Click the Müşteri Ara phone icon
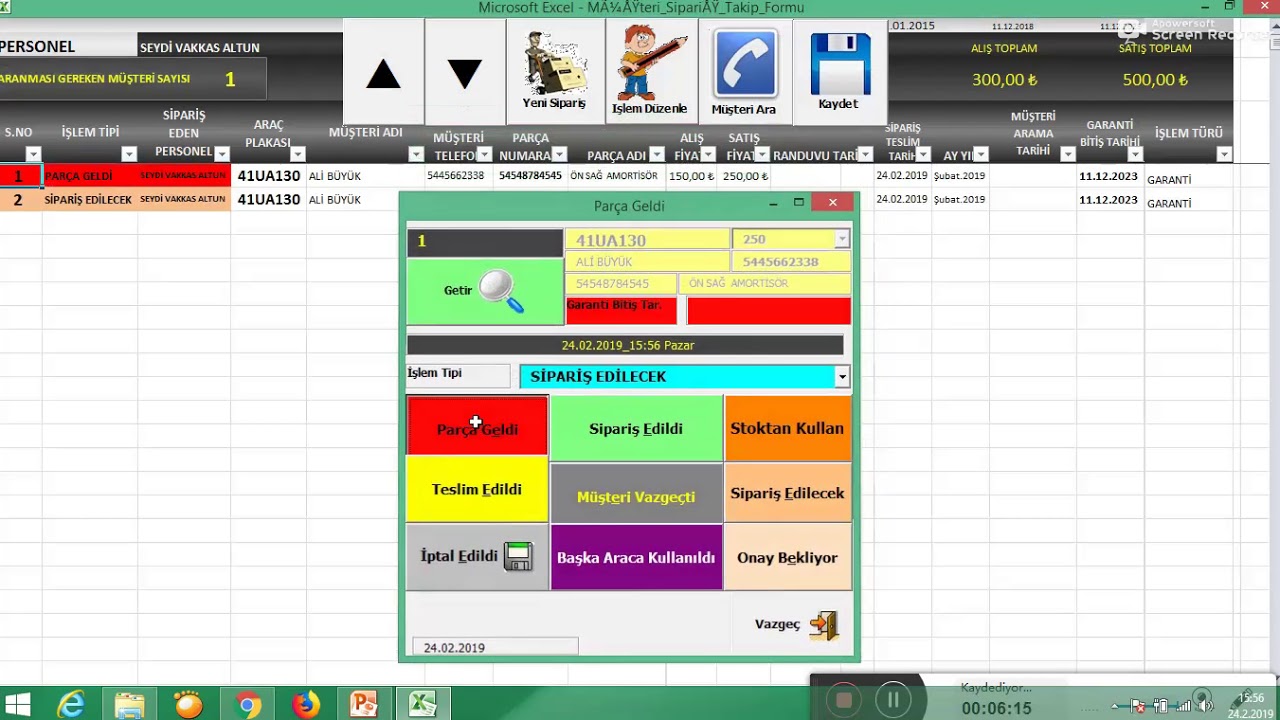1280x720 pixels. click(744, 71)
